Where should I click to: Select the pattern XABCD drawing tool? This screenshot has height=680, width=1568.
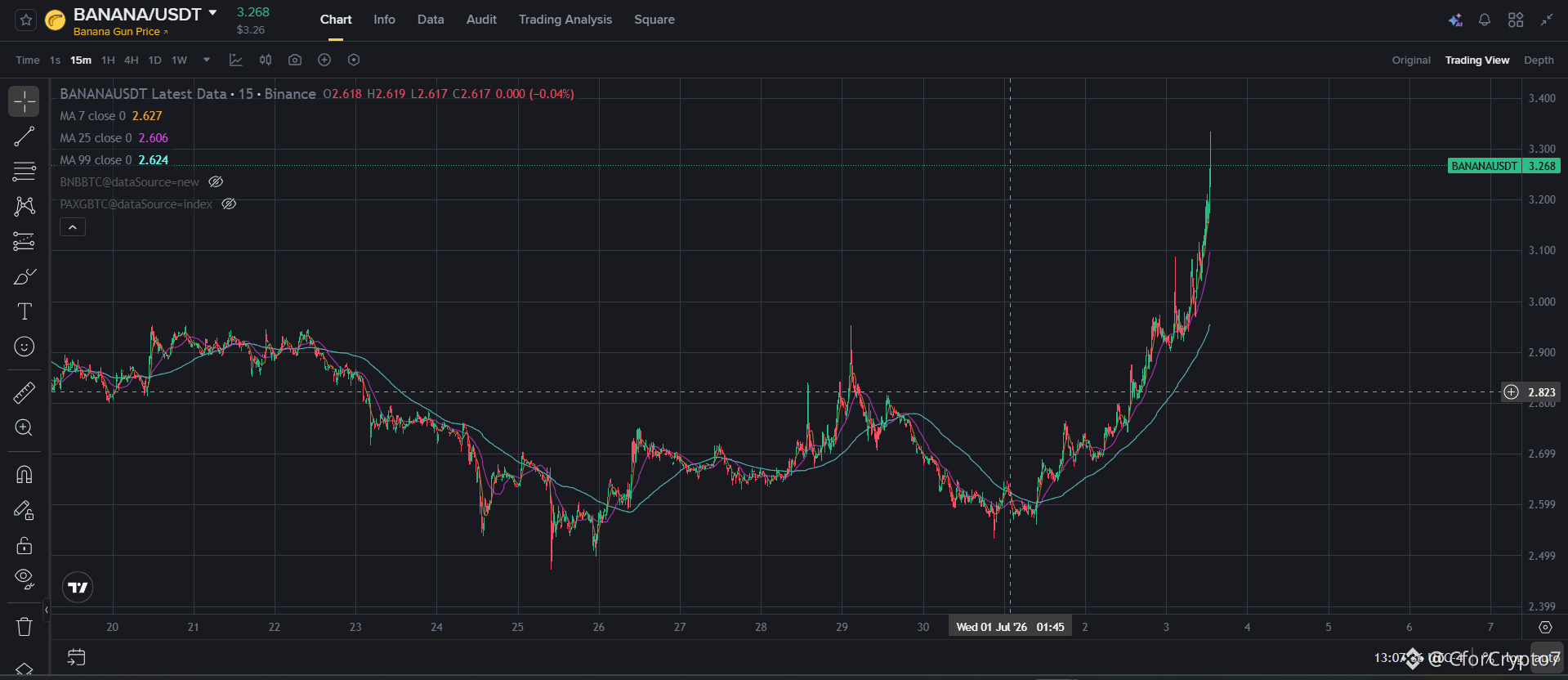[25, 206]
